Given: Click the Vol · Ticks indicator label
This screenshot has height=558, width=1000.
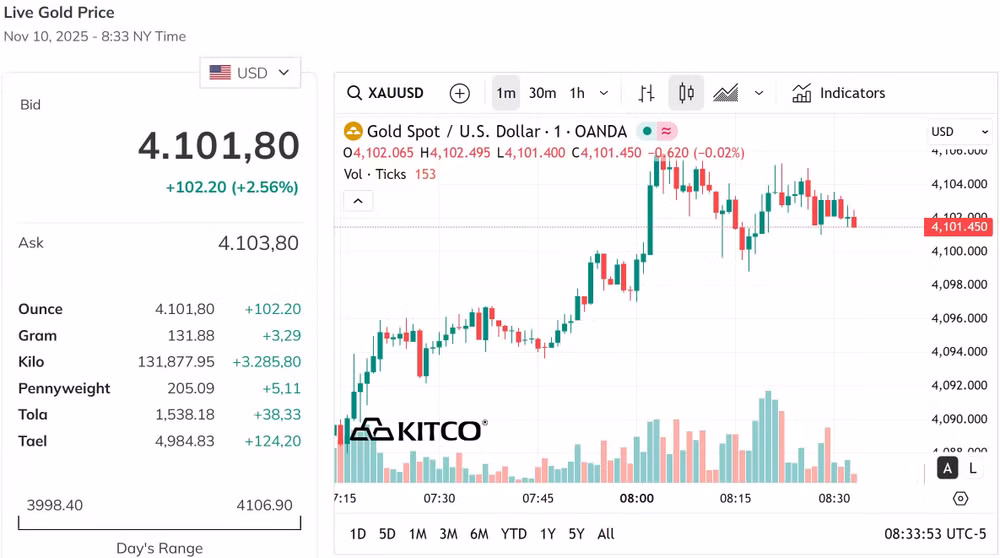Looking at the screenshot, I should (x=375, y=174).
